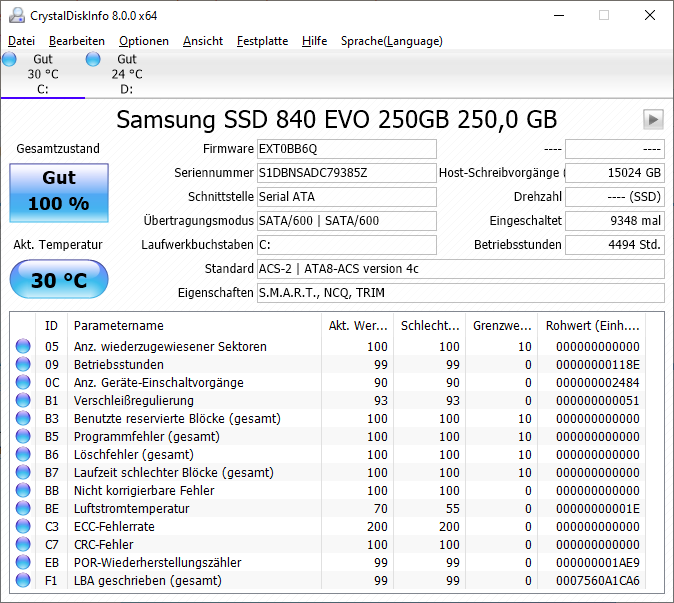Click the disk title Samsung SSD 840 EVO
Image resolution: width=674 pixels, height=603 pixels.
(x=337, y=119)
